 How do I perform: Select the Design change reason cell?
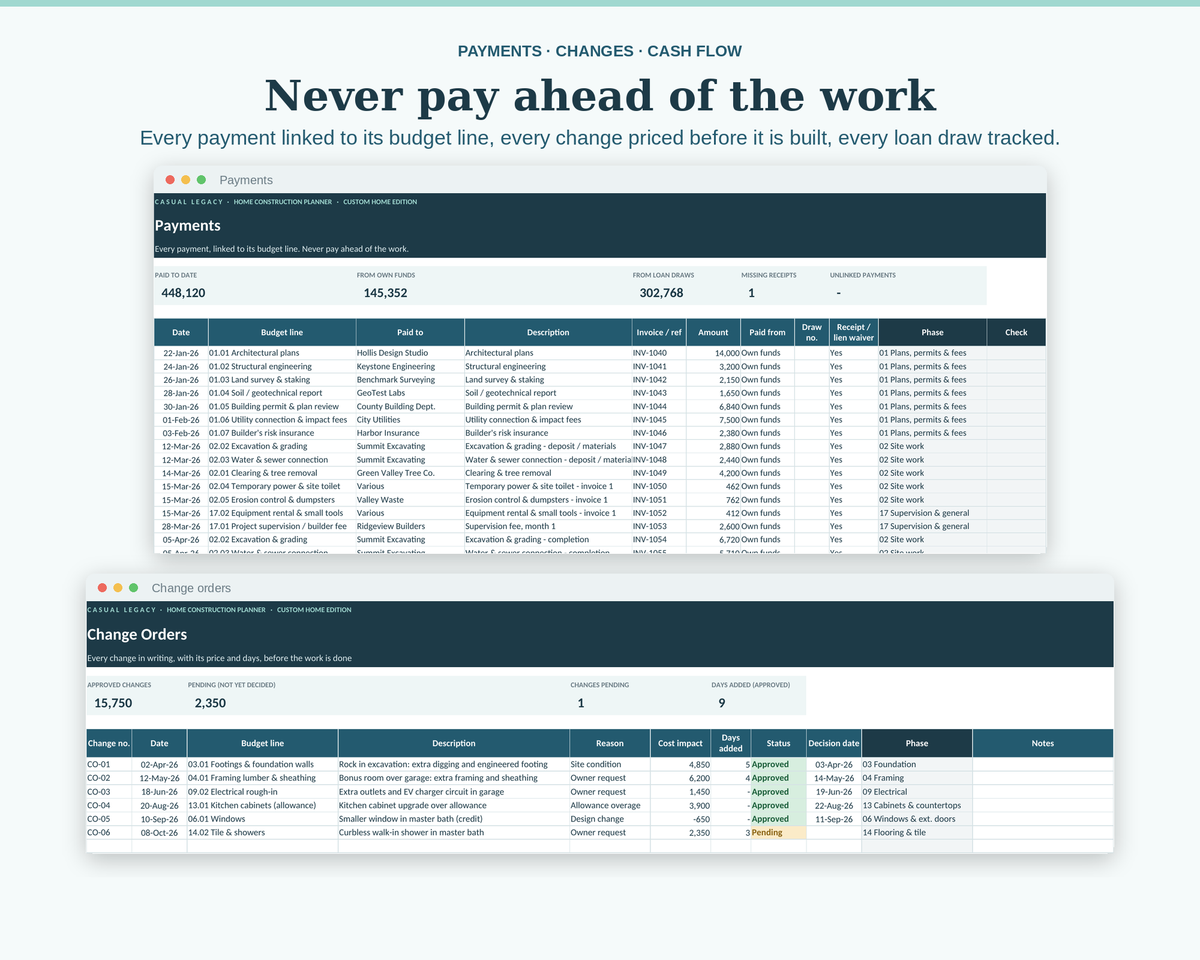610,818
